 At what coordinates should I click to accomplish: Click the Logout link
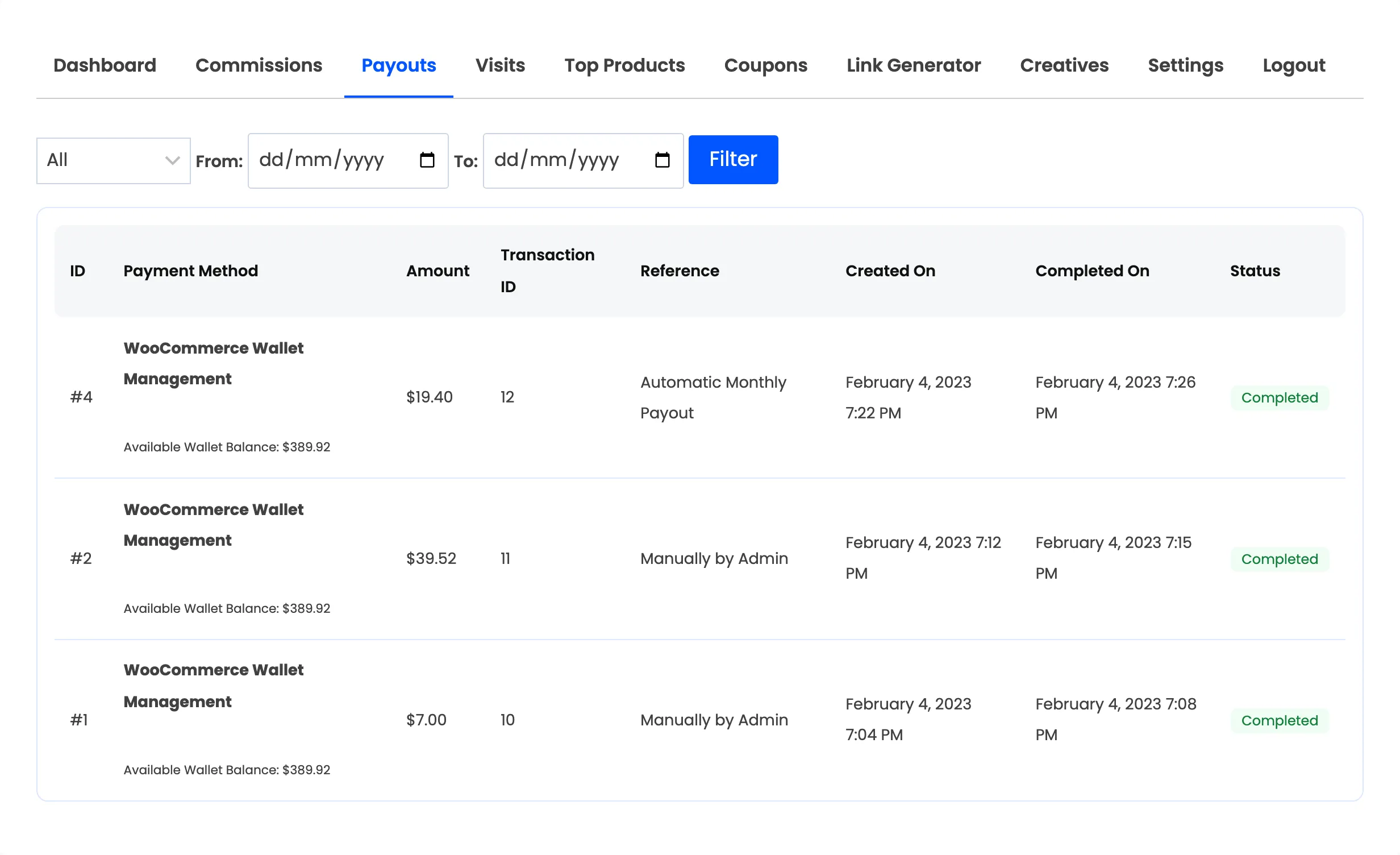click(1294, 65)
